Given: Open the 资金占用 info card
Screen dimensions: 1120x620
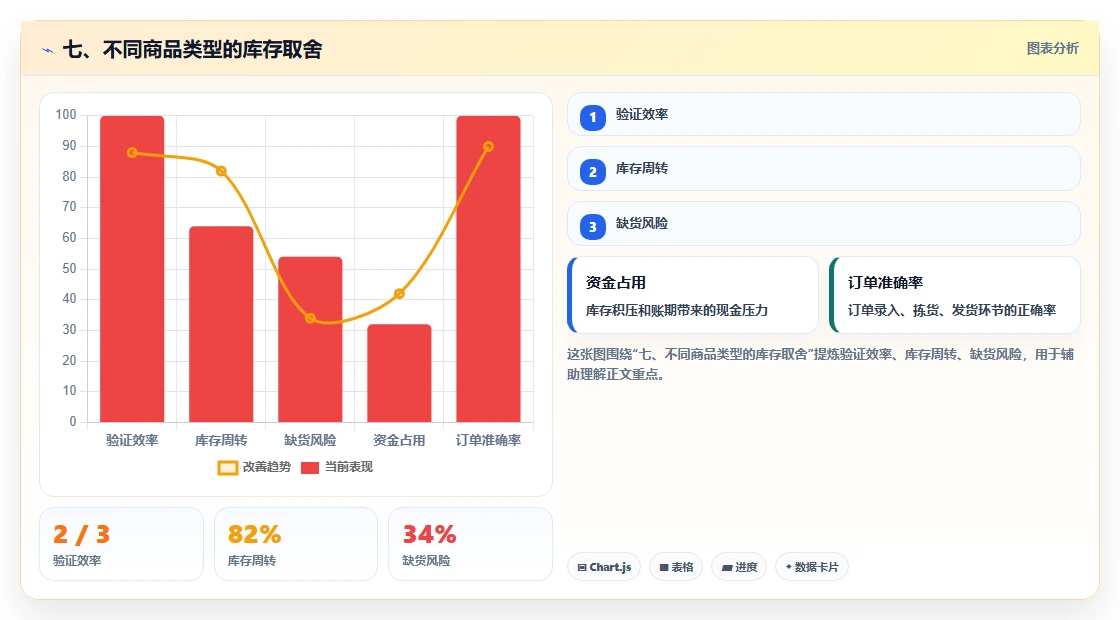Looking at the screenshot, I should click(692, 295).
